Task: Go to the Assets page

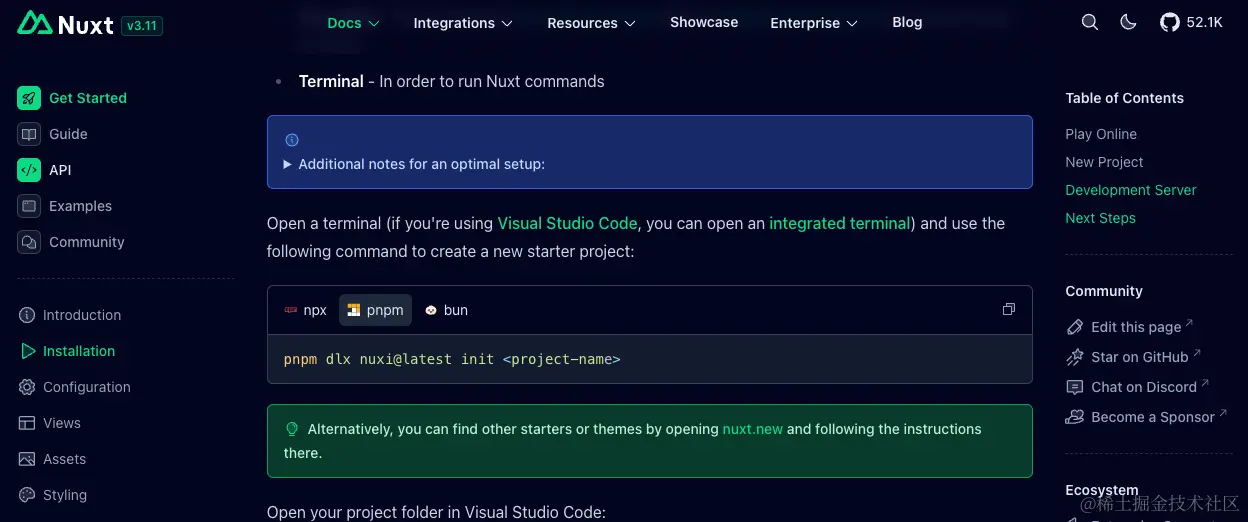Action: click(x=65, y=459)
